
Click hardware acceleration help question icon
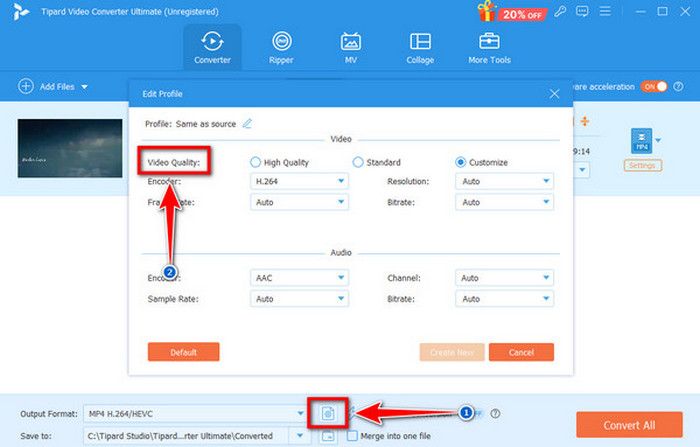click(x=678, y=86)
